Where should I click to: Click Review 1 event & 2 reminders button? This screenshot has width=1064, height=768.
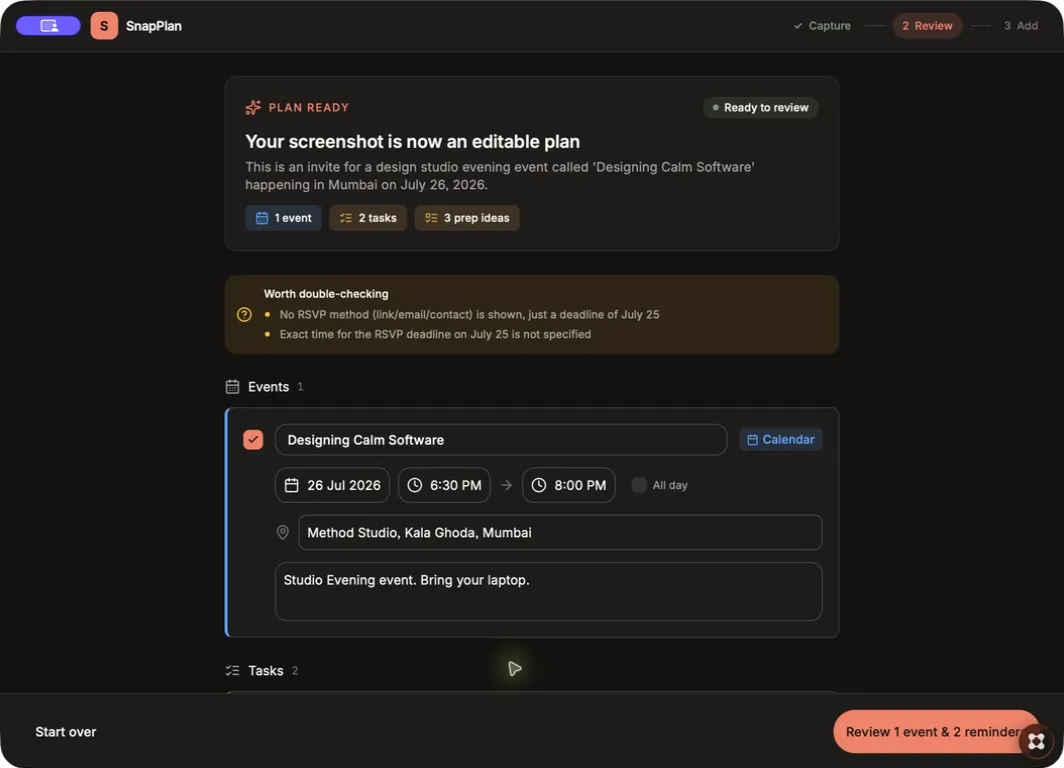[x=935, y=731]
